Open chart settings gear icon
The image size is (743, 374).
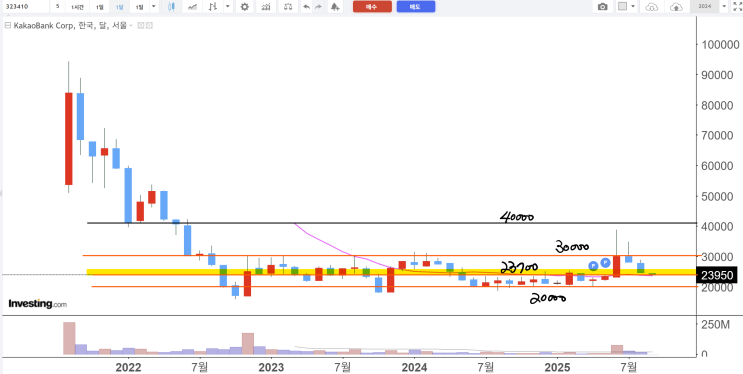pos(245,7)
